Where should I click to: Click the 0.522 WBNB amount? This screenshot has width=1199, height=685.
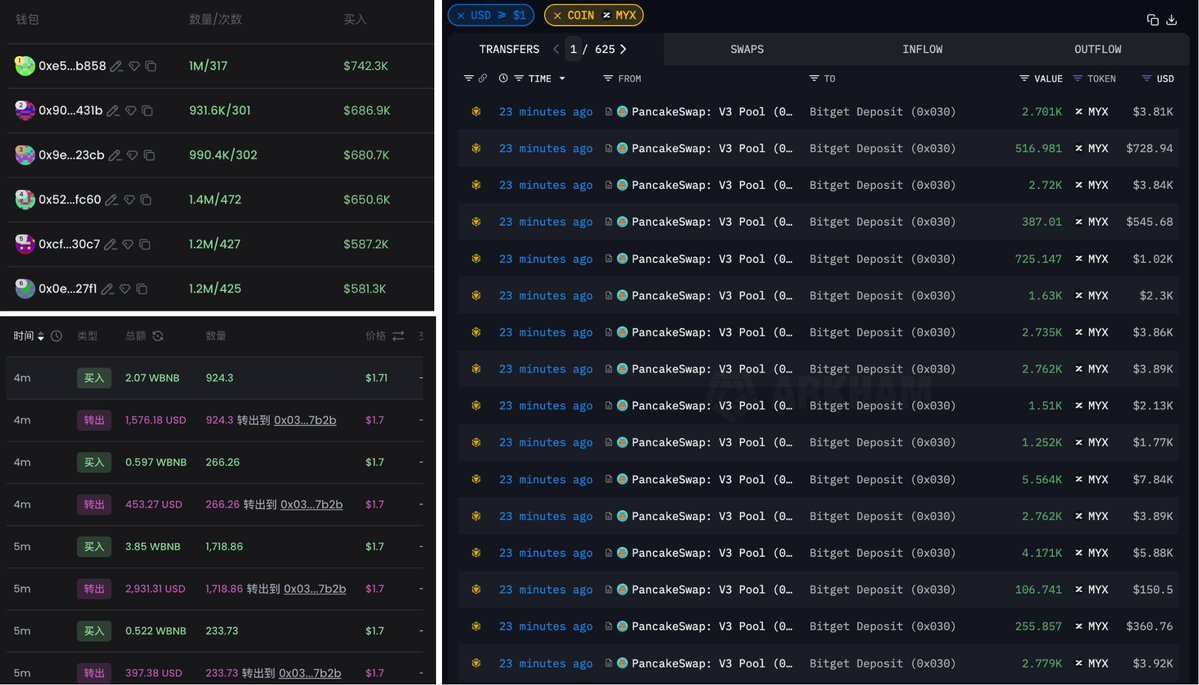[155, 631]
